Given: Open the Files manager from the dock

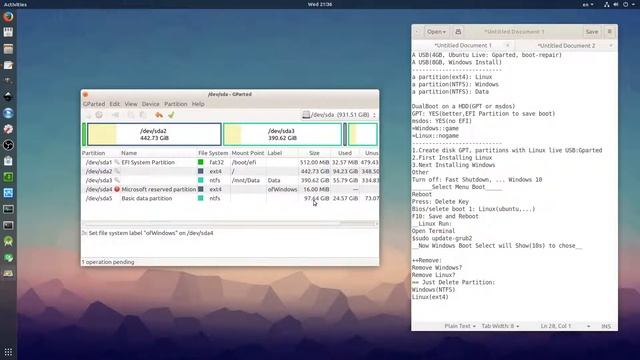Looking at the screenshot, I should click(x=8, y=49).
